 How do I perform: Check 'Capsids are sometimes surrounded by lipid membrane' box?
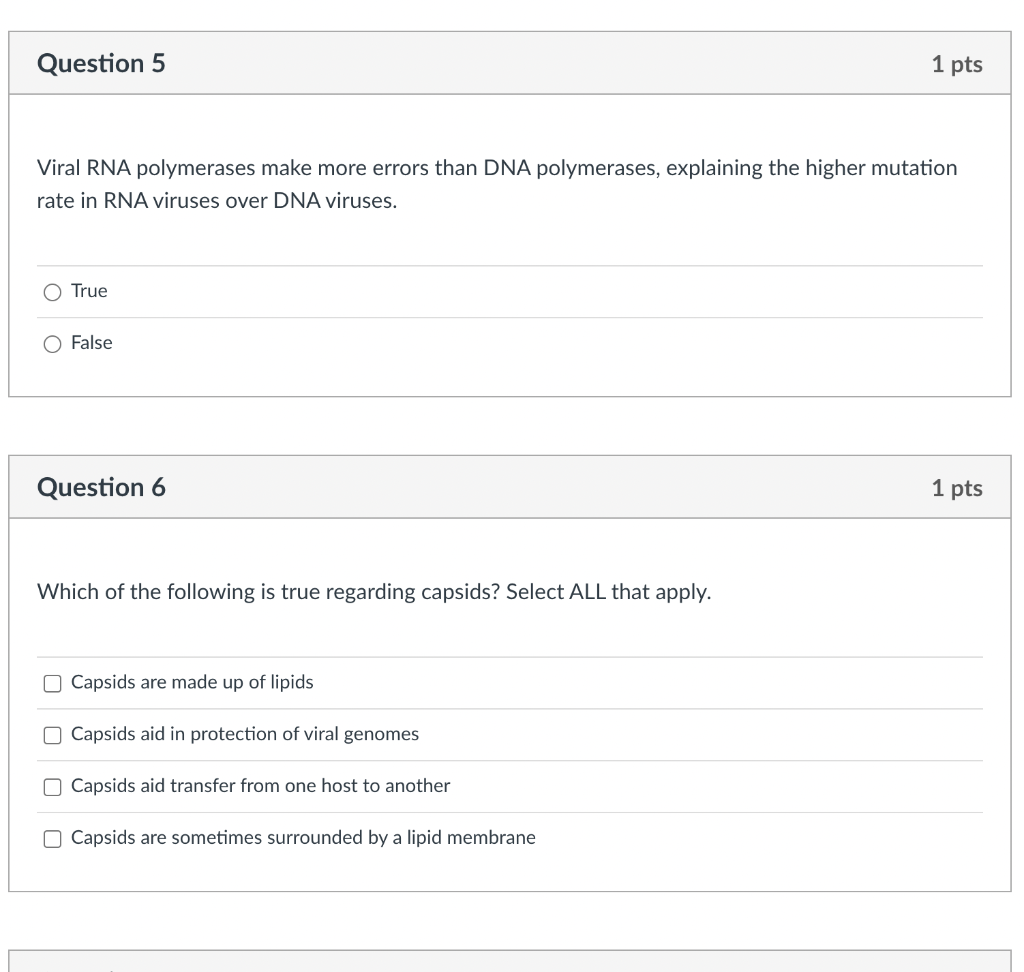coord(52,839)
